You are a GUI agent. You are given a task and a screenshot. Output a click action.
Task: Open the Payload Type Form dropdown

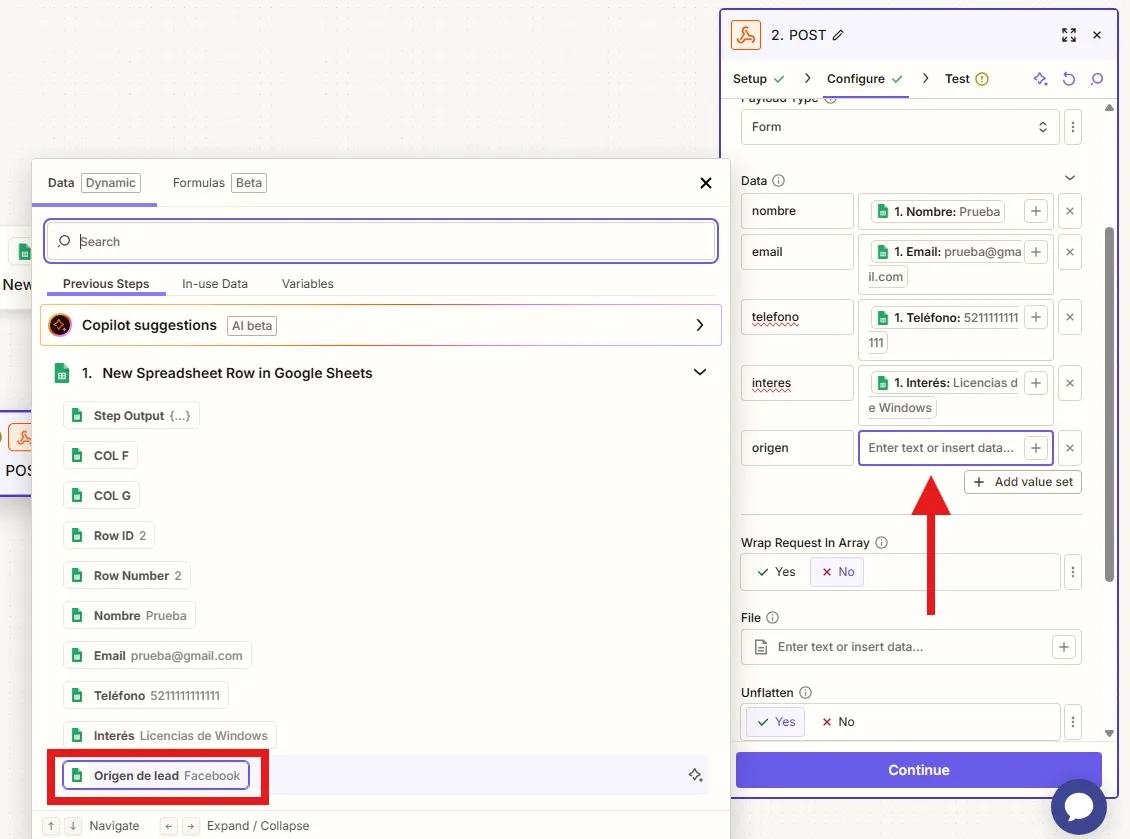(900, 127)
